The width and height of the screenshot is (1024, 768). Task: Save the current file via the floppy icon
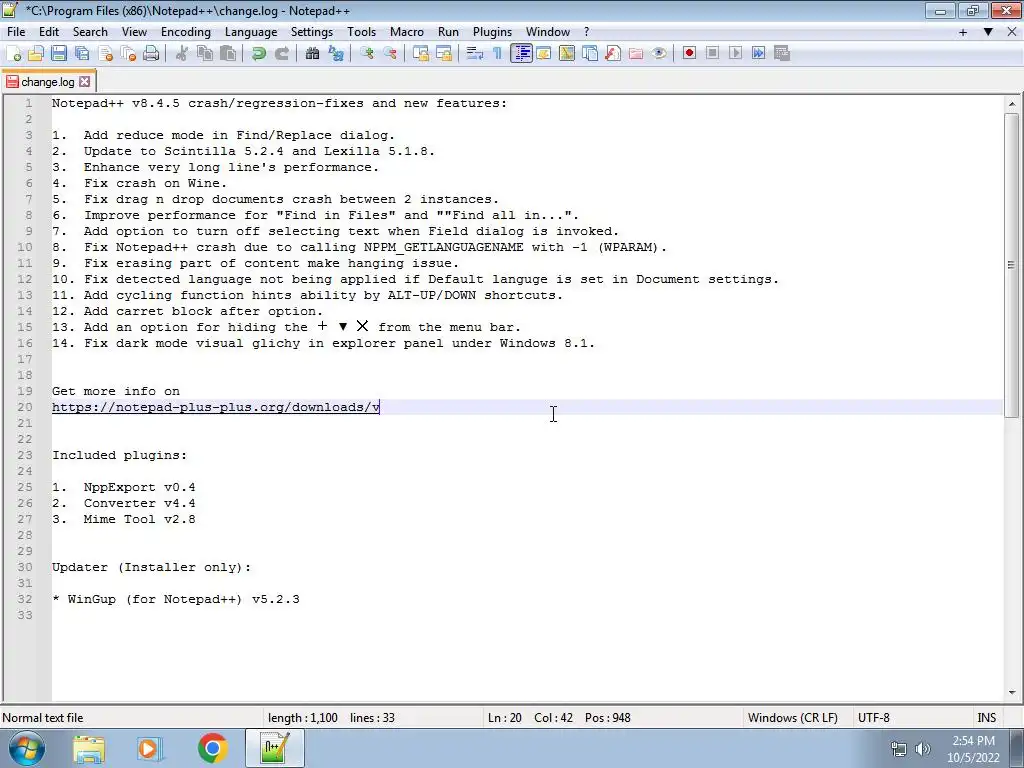click(x=59, y=54)
